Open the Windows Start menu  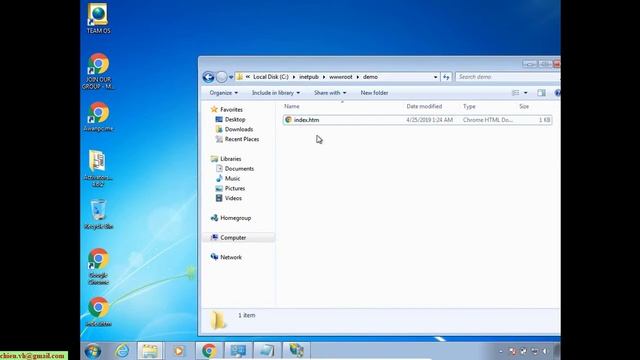tap(93, 351)
